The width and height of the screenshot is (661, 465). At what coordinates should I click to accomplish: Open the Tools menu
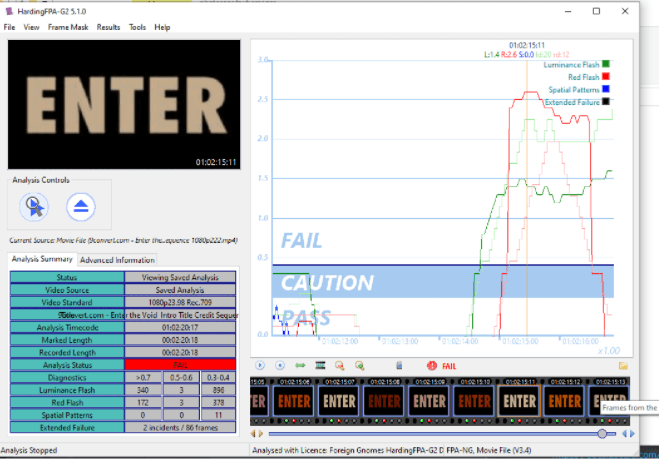pyautogui.click(x=137, y=27)
